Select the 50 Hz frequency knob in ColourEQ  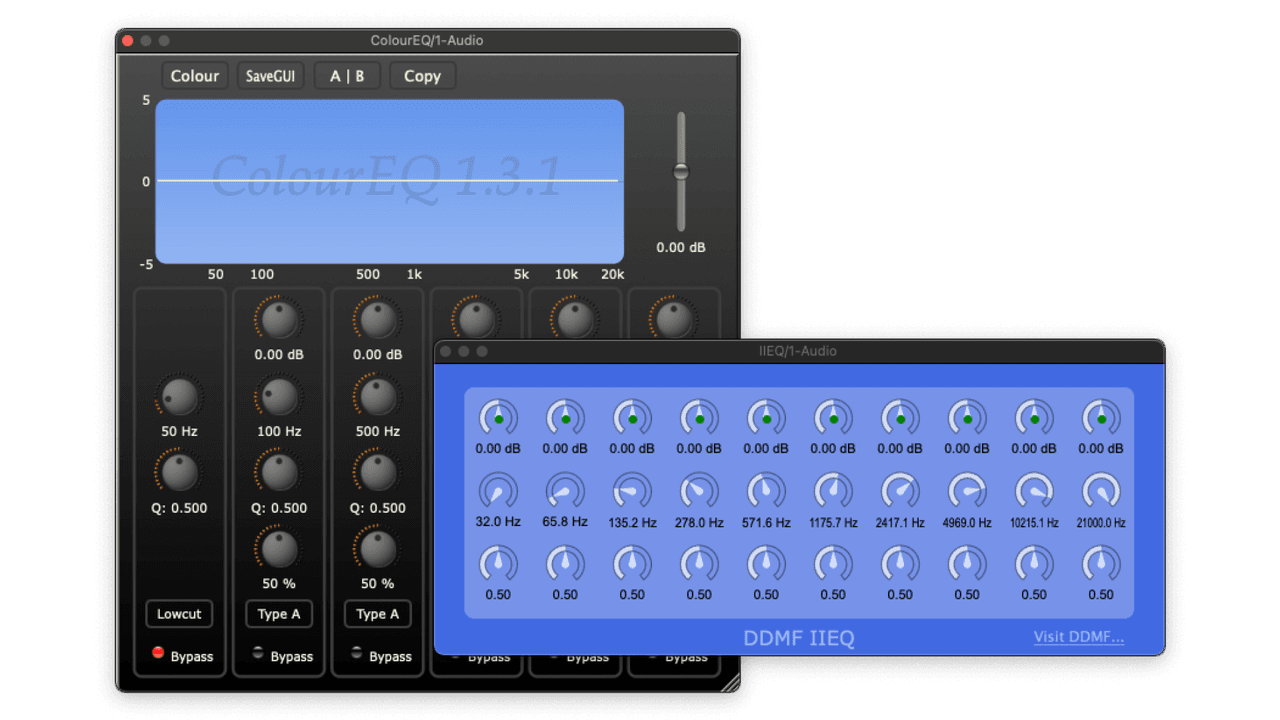click(179, 397)
